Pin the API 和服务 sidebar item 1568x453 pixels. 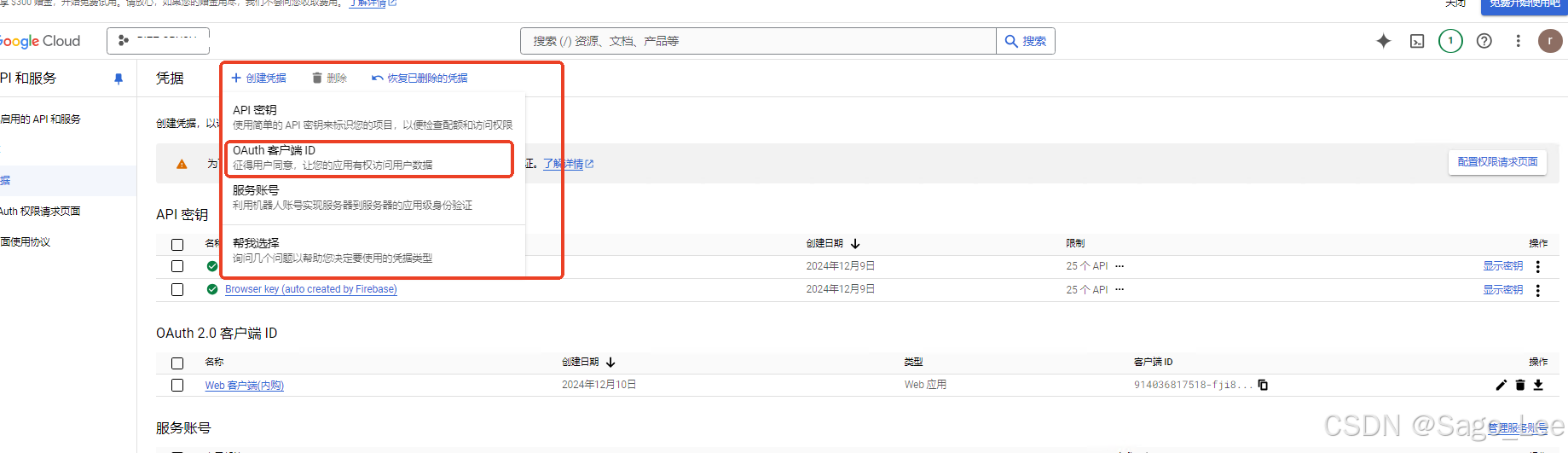(119, 78)
